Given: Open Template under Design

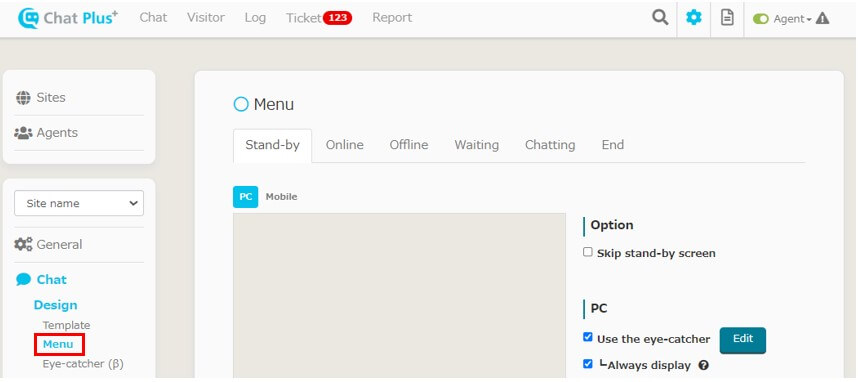Looking at the screenshot, I should click(x=66, y=325).
